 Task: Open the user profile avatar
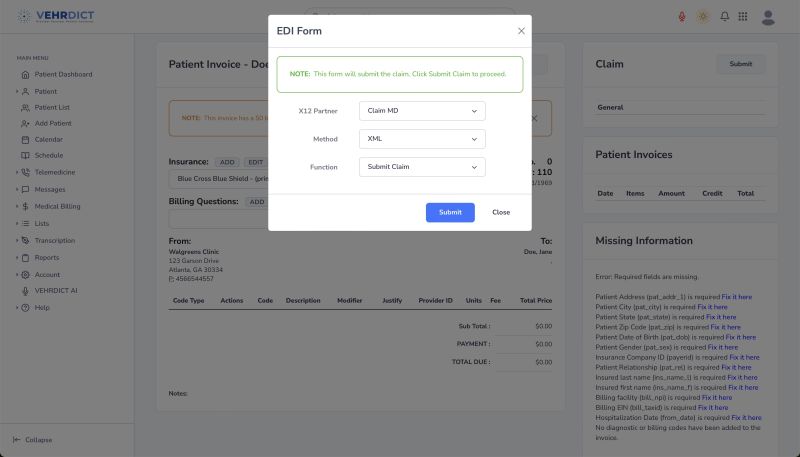pos(768,17)
